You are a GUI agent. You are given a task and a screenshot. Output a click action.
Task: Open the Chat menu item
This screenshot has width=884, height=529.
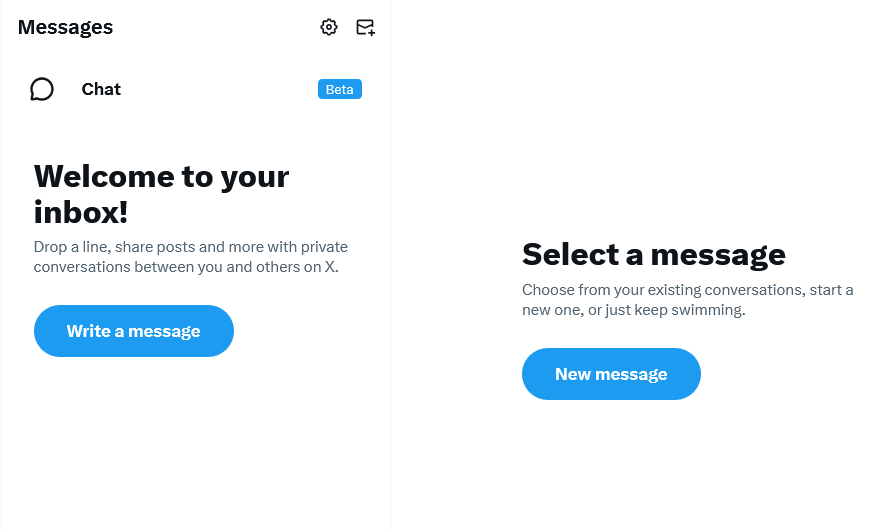(x=101, y=89)
